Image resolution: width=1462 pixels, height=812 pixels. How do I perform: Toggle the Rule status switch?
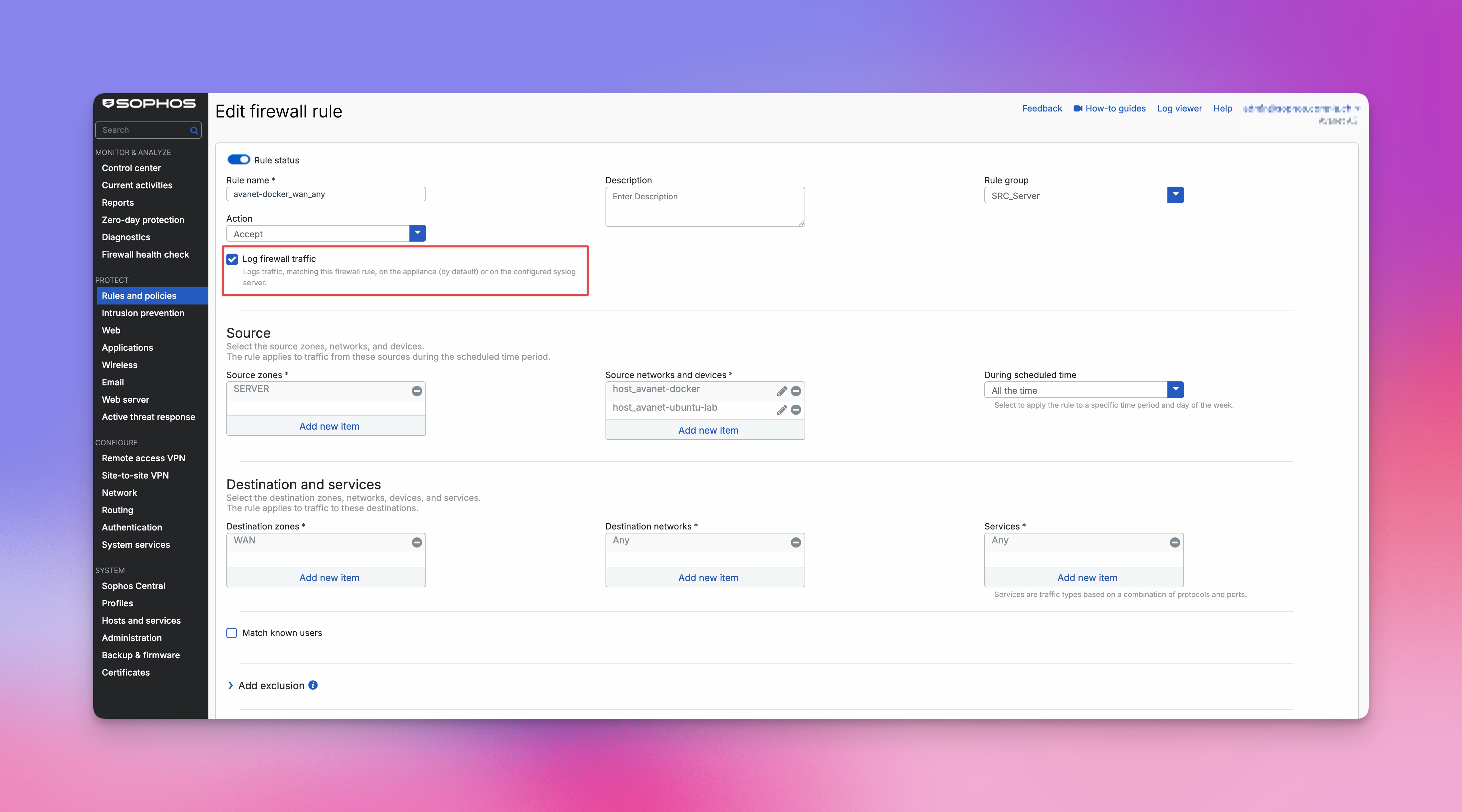pos(238,159)
